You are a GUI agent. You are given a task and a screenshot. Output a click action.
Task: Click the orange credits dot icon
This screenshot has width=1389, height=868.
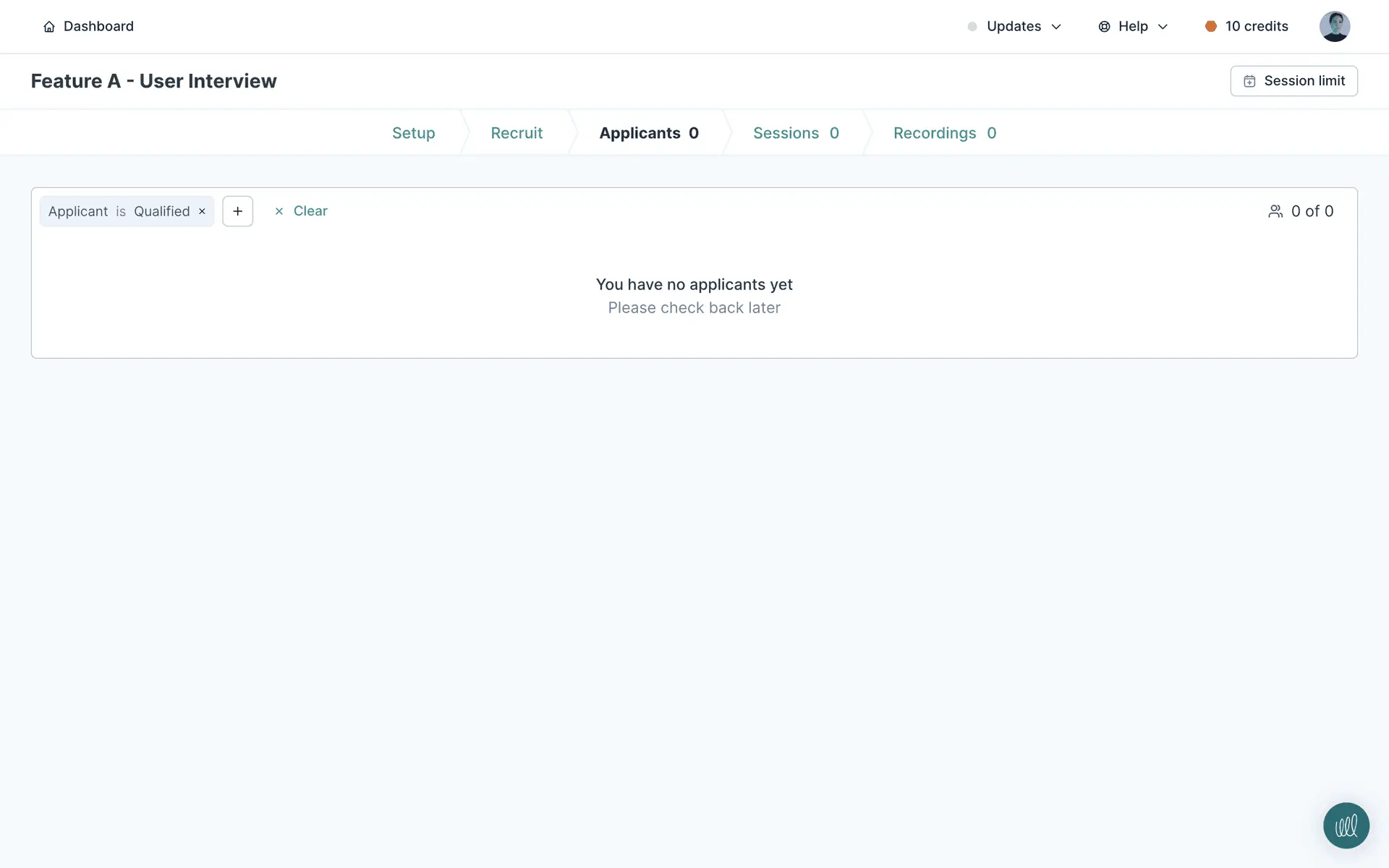pos(1210,27)
